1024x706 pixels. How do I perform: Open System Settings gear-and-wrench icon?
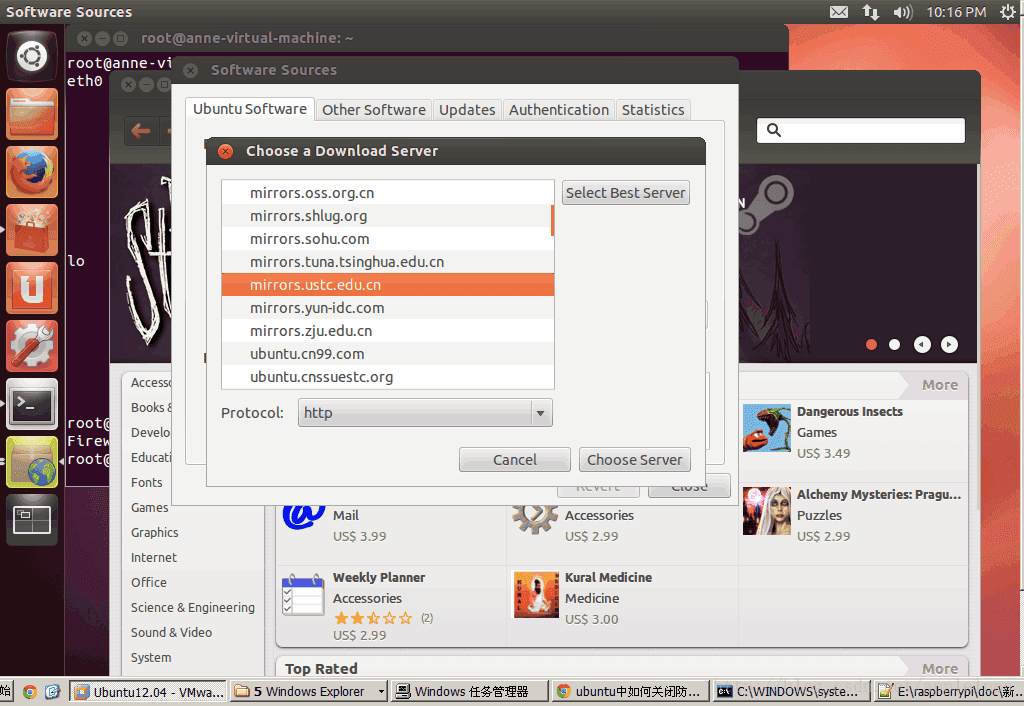(31, 346)
